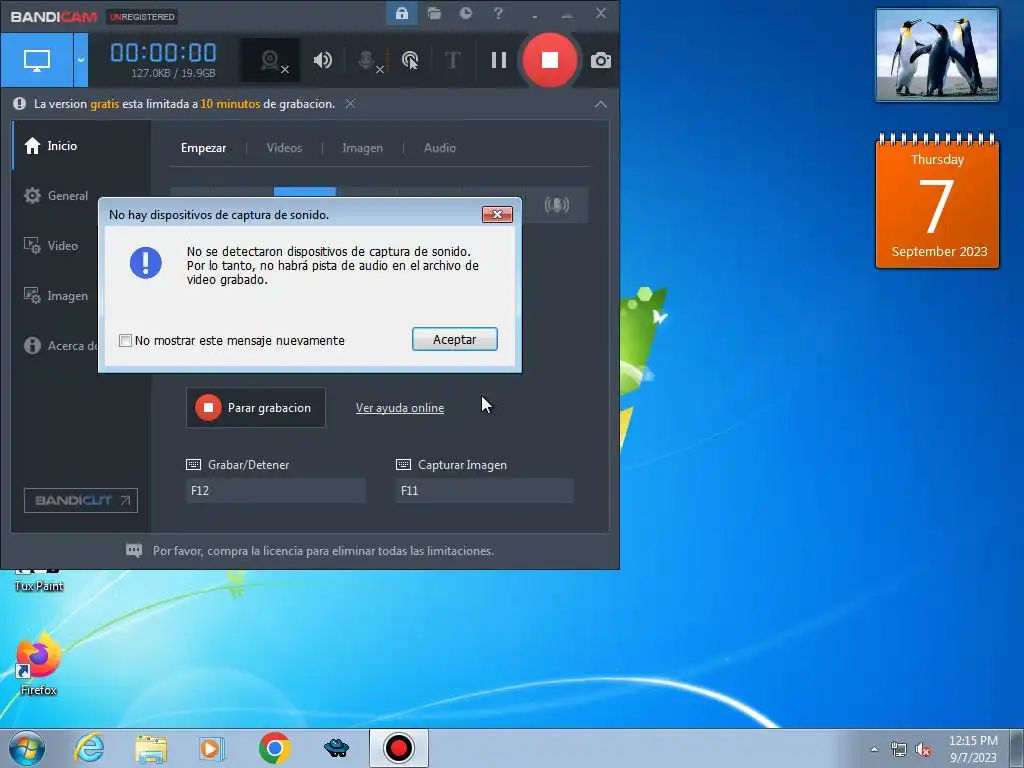Toggle the microphone icon in toolbar

369,60
